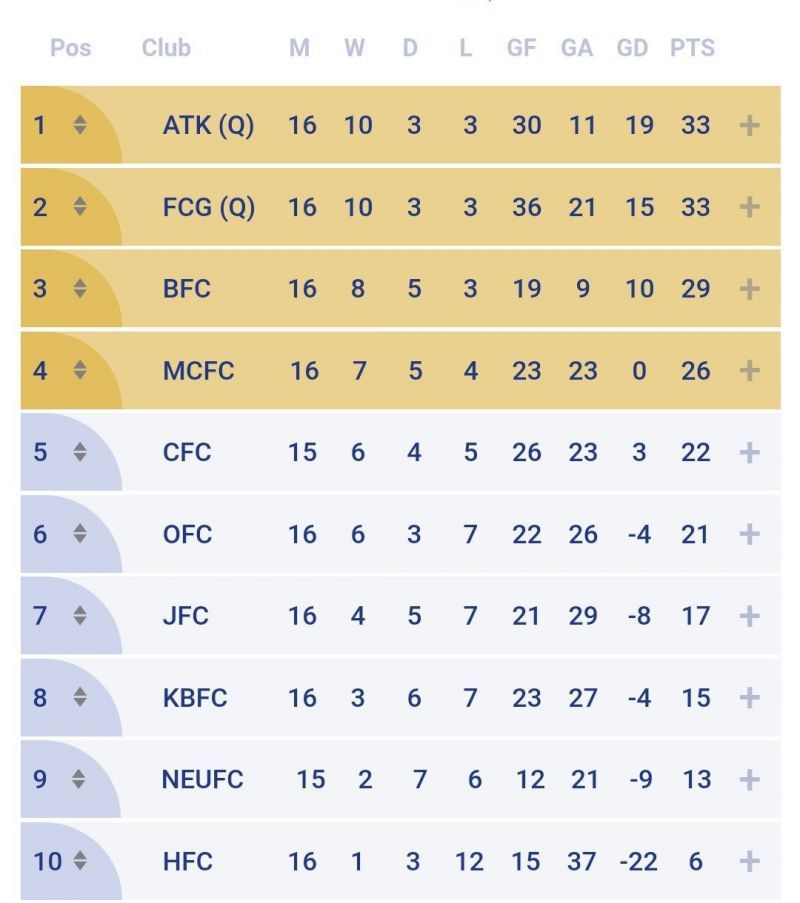
Task: Expand the ATK (Q) row plus icon
Action: click(x=750, y=126)
